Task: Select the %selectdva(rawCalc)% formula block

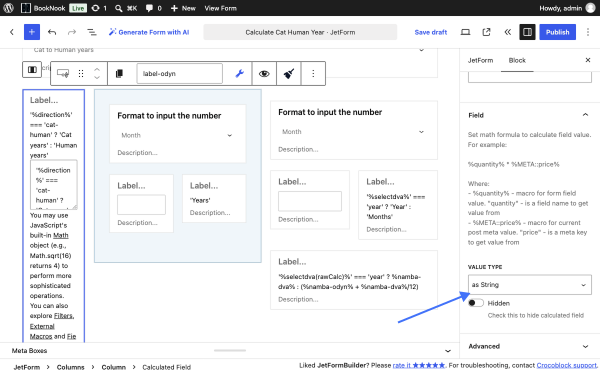Action: pyautogui.click(x=354, y=280)
